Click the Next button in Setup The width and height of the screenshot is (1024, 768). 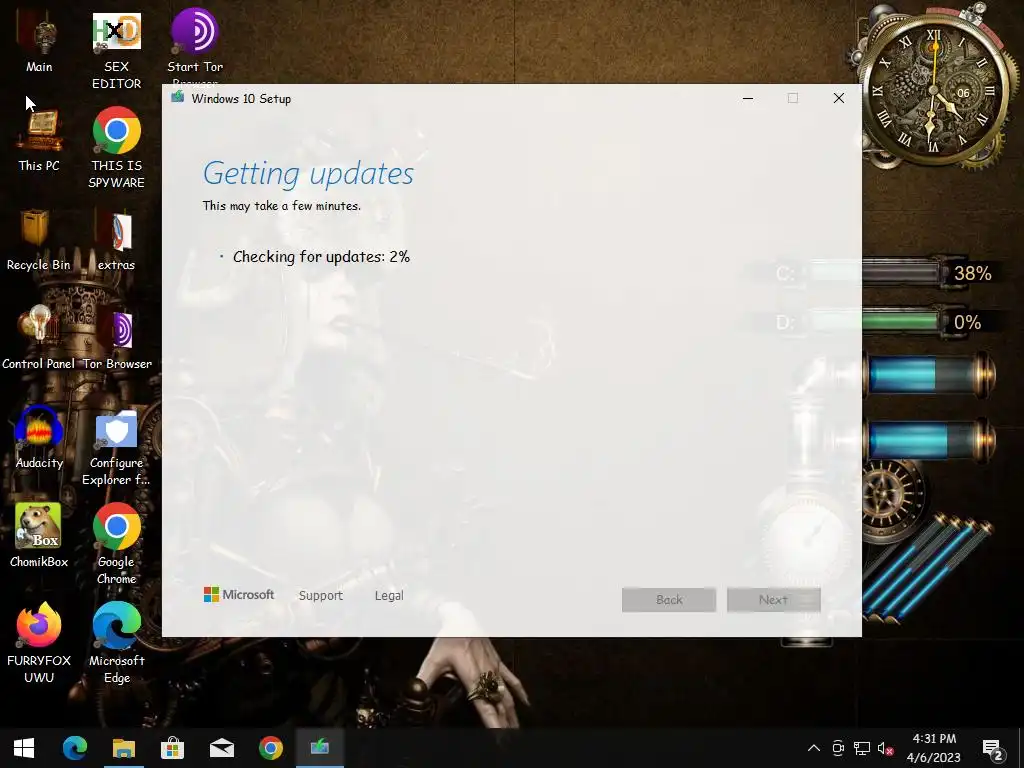tap(773, 600)
